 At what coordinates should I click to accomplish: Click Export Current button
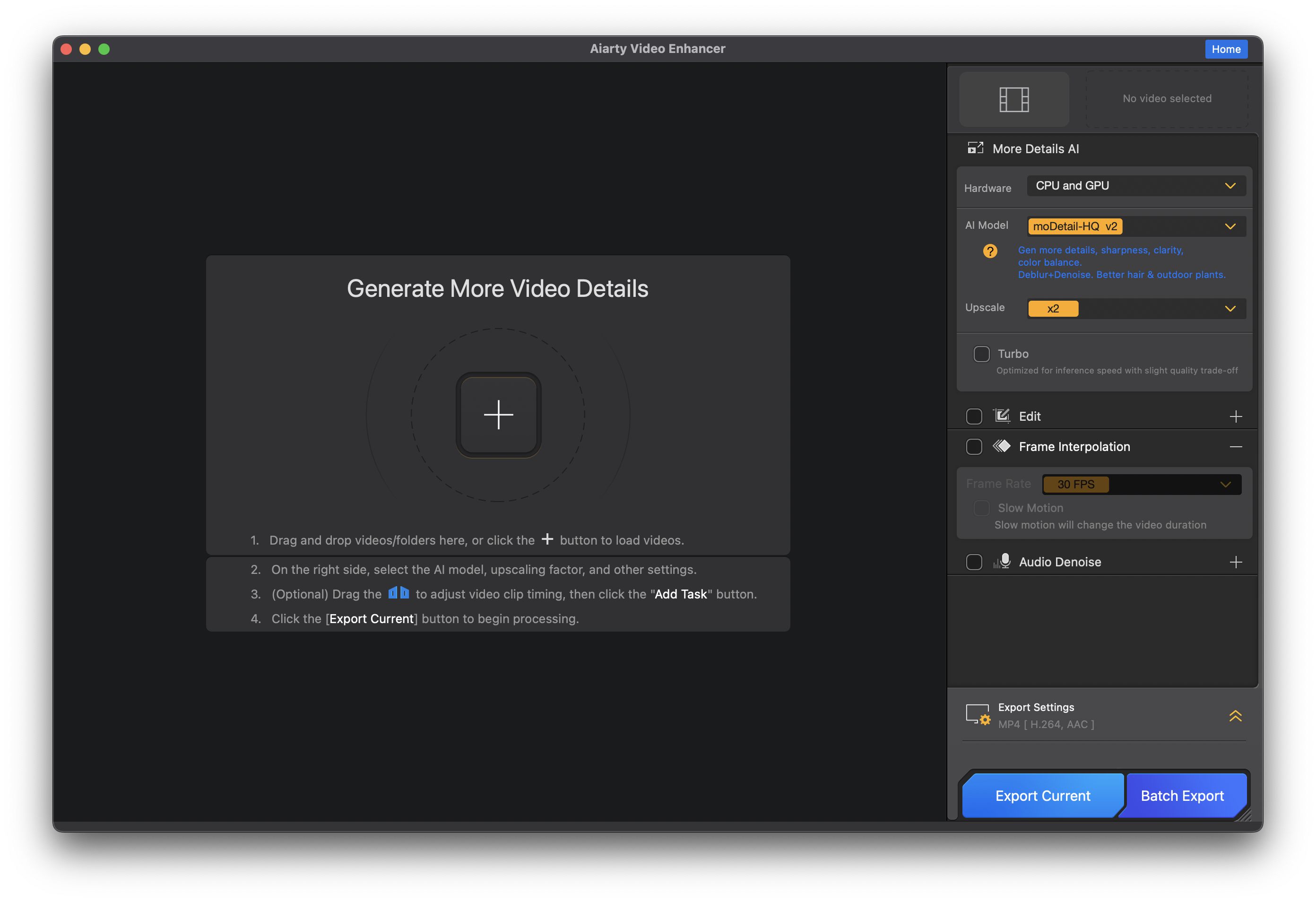[x=1042, y=795]
